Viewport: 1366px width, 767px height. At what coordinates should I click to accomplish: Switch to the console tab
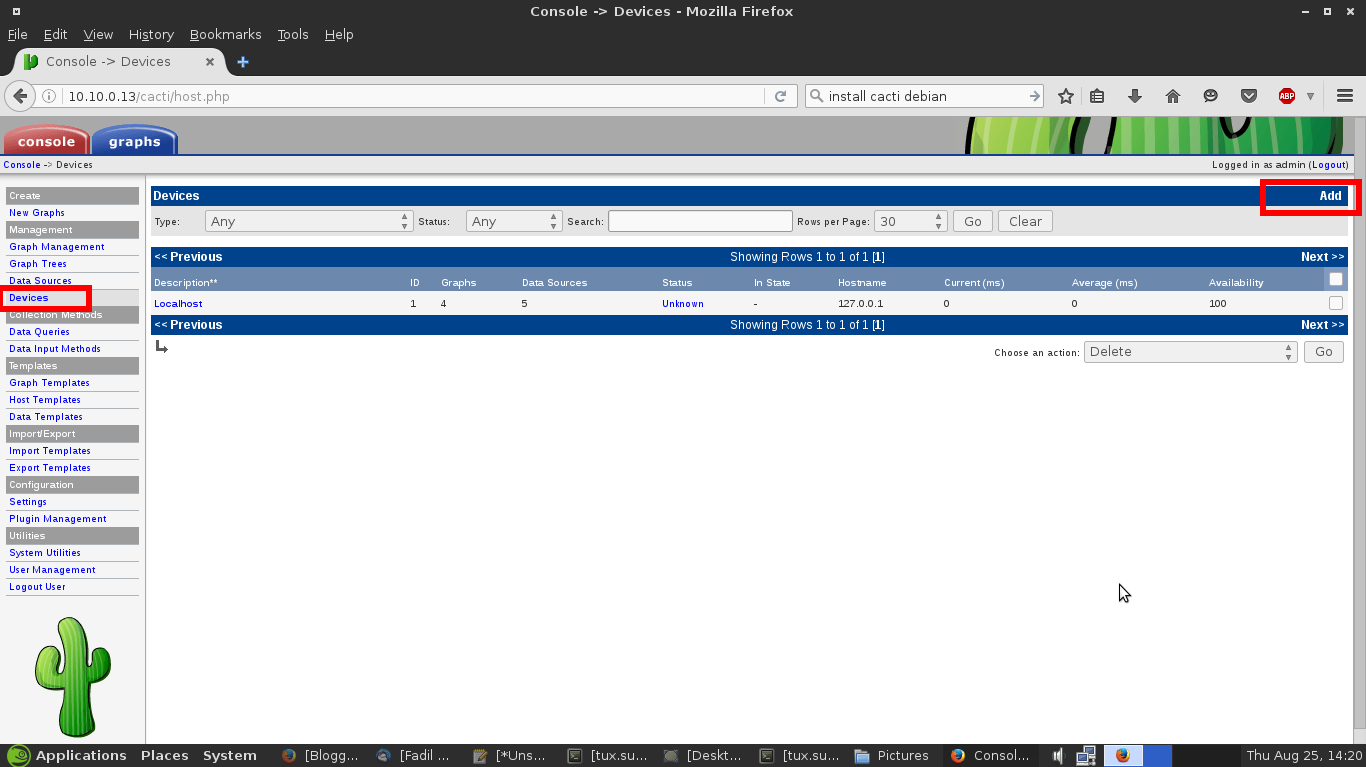coord(46,141)
